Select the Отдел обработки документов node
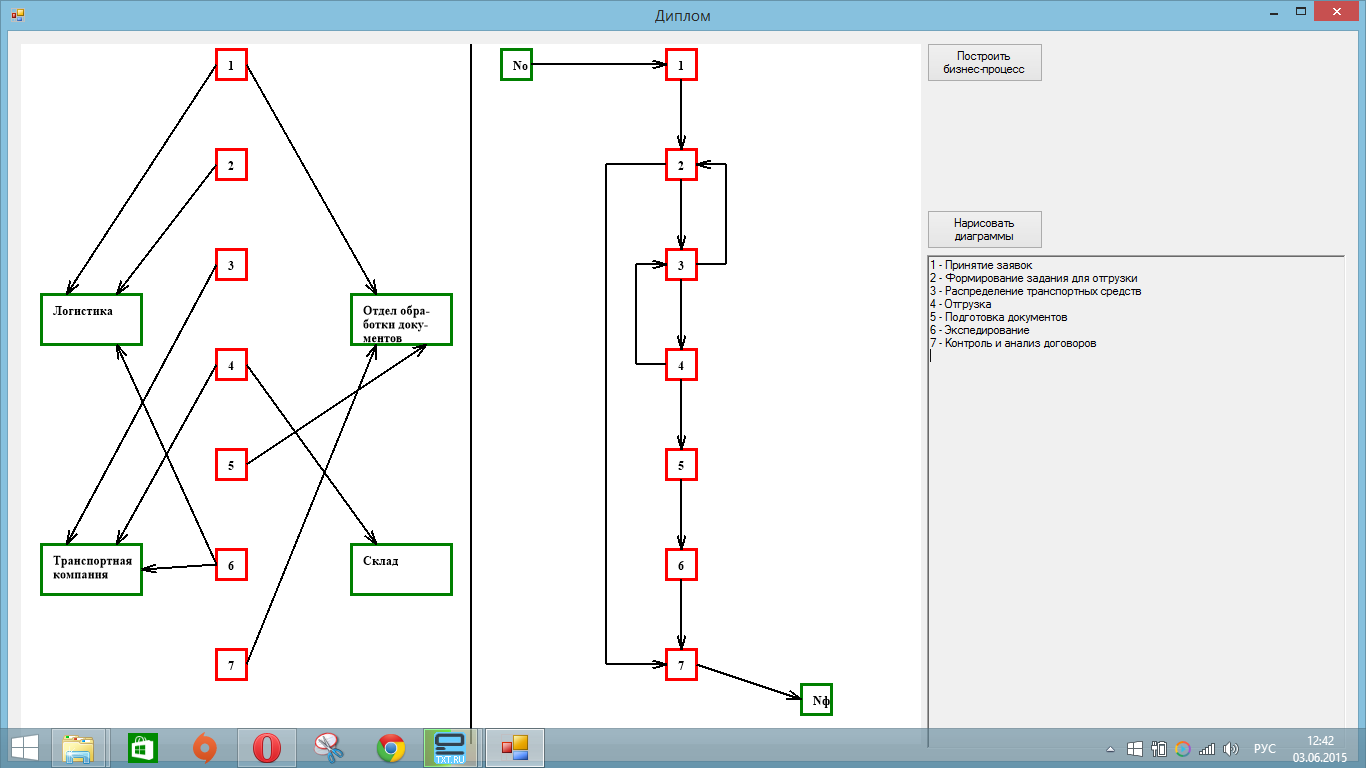This screenshot has width=1366, height=768. pos(401,319)
